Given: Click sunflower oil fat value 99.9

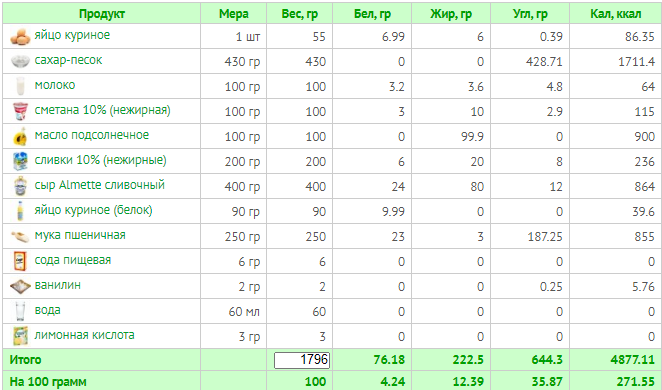Looking at the screenshot, I should [472, 137].
